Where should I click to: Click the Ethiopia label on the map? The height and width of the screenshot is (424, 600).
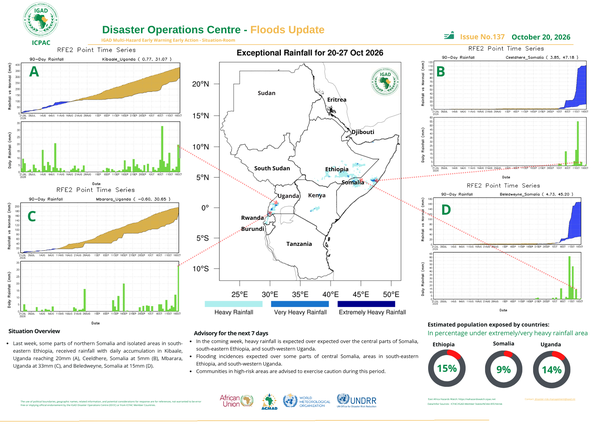pos(337,169)
